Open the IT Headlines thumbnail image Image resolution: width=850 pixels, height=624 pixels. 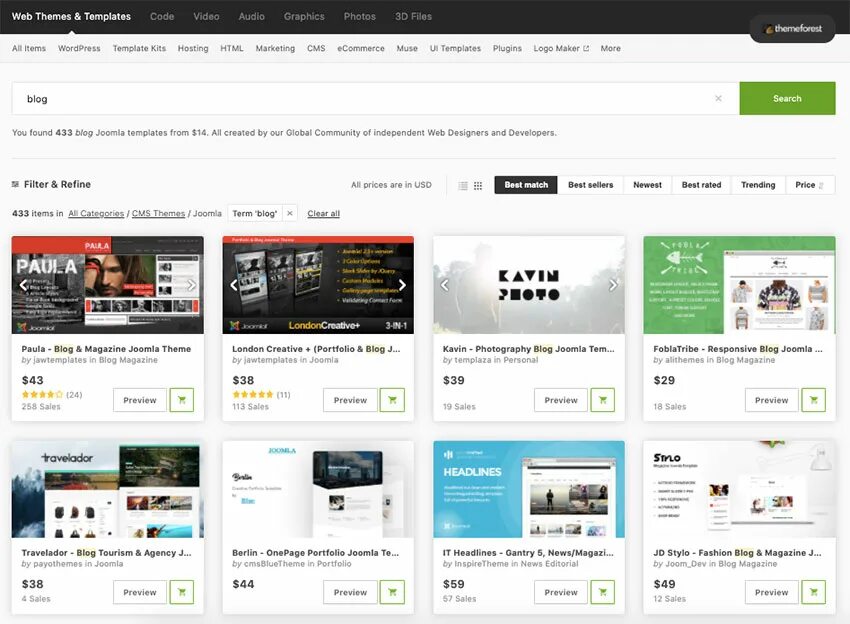pyautogui.click(x=529, y=489)
